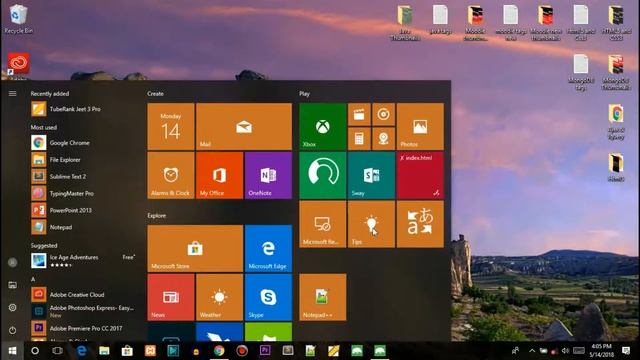Open the Weather tile
The image size is (640, 360).
pyautogui.click(x=219, y=297)
